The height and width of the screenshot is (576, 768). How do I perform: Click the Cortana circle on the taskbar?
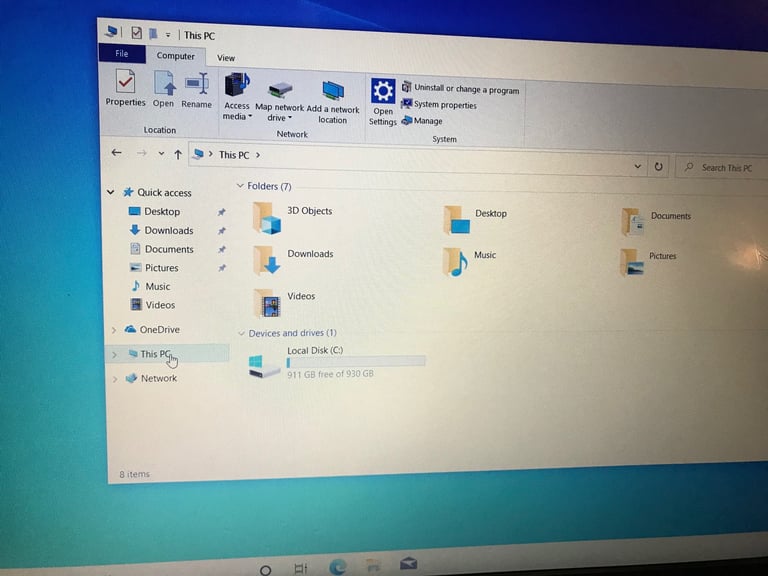click(x=265, y=570)
